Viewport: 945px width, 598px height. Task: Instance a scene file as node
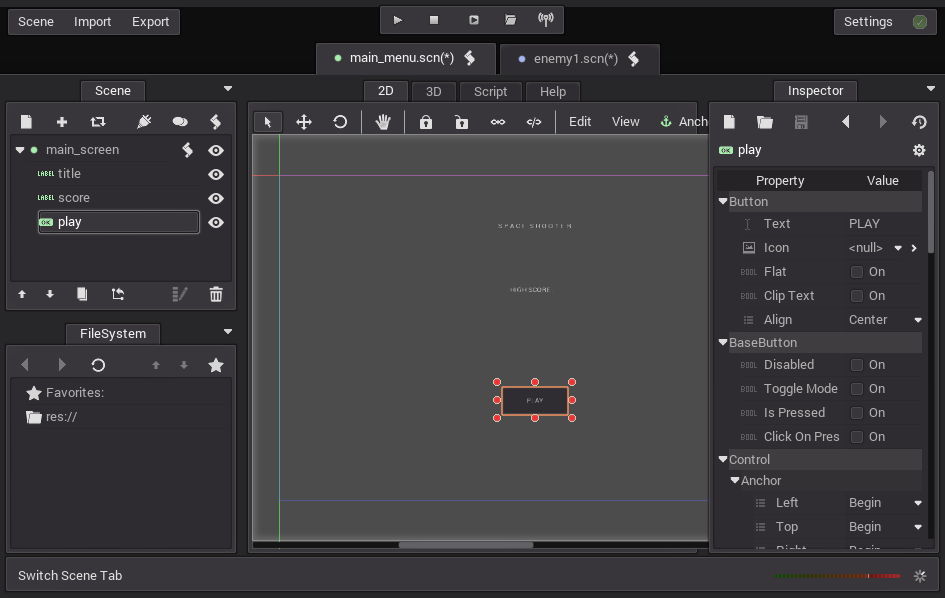point(98,122)
